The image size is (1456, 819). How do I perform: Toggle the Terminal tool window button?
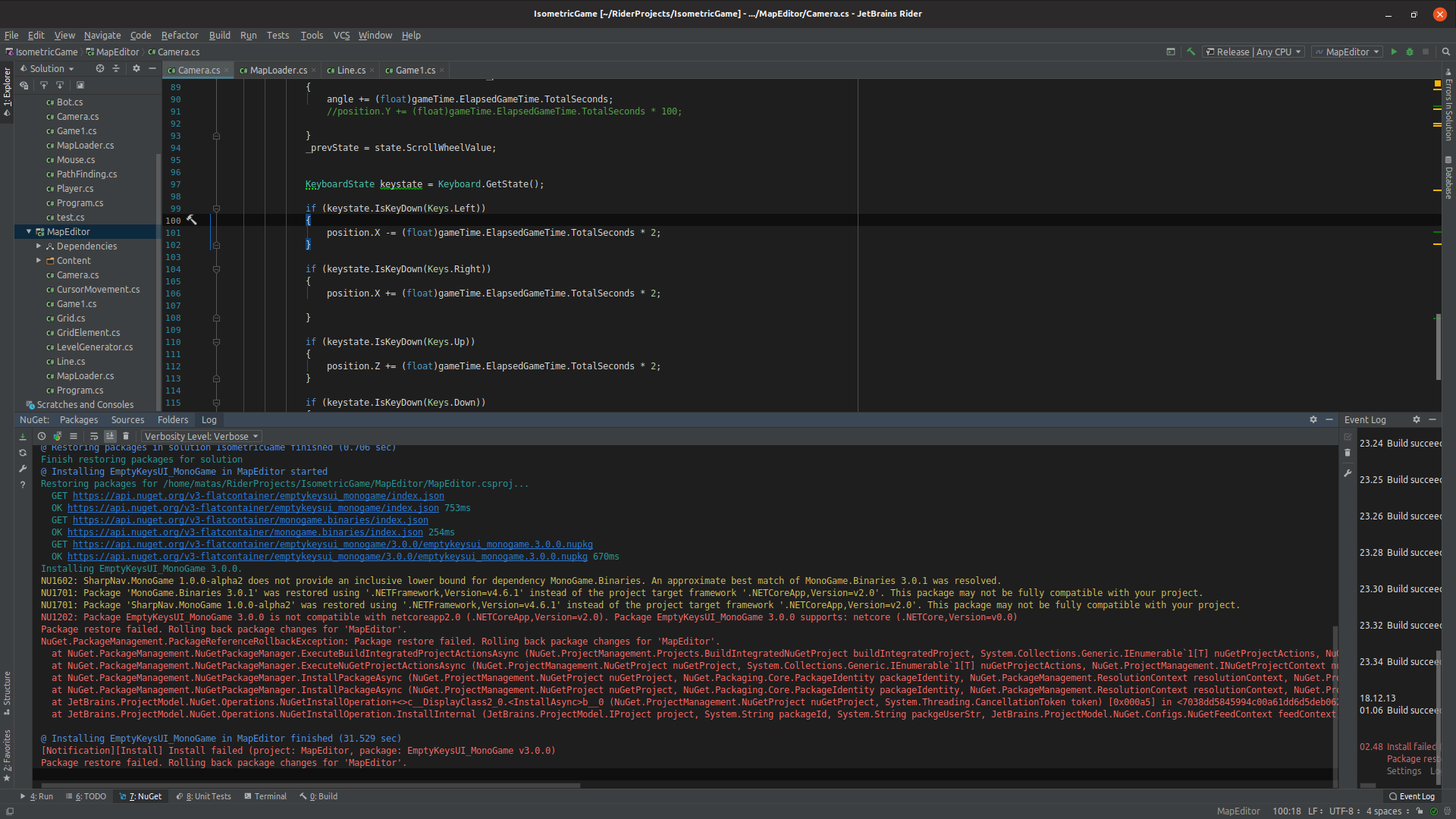click(265, 796)
